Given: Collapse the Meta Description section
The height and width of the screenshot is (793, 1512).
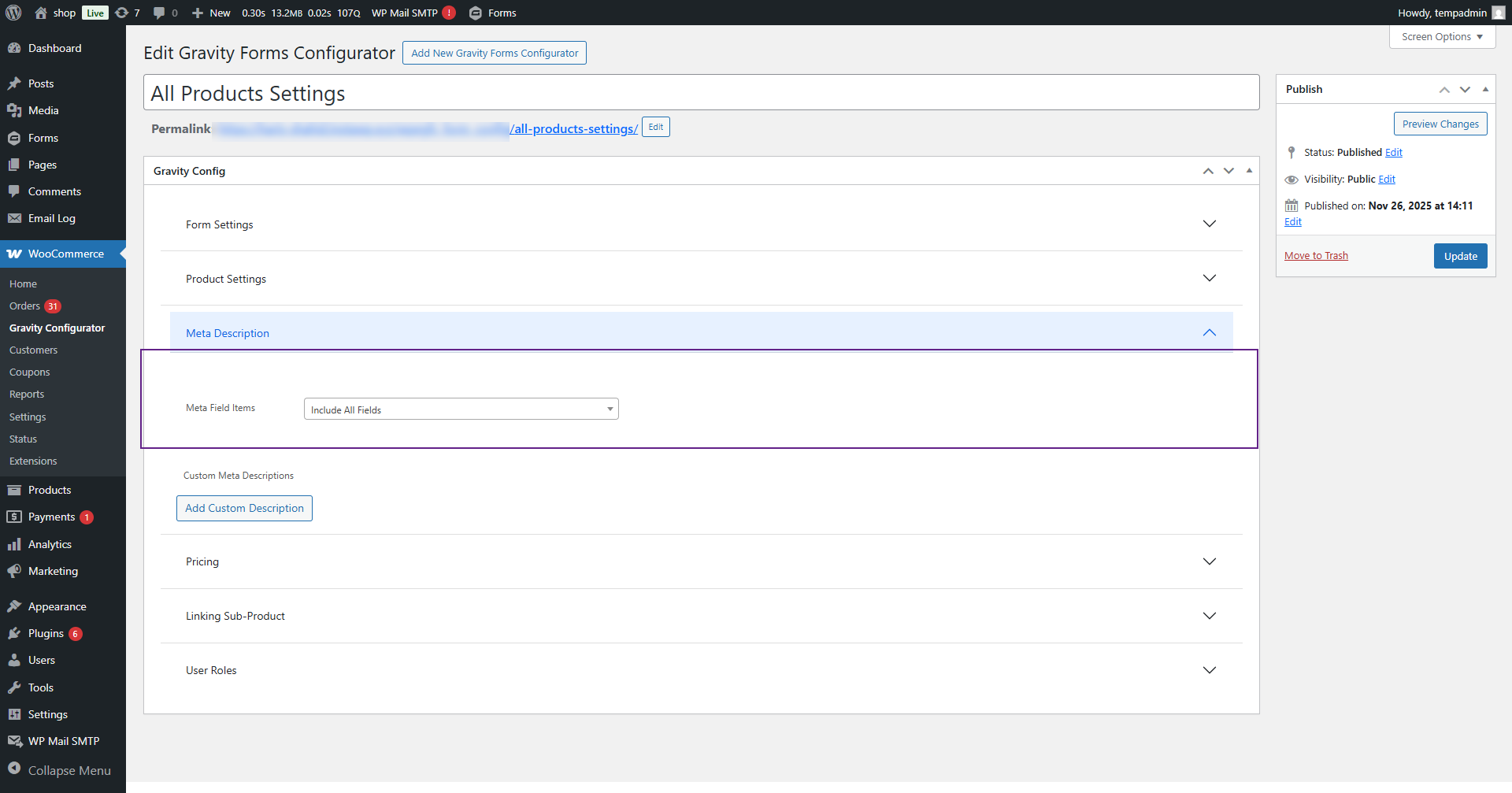Looking at the screenshot, I should (x=701, y=333).
